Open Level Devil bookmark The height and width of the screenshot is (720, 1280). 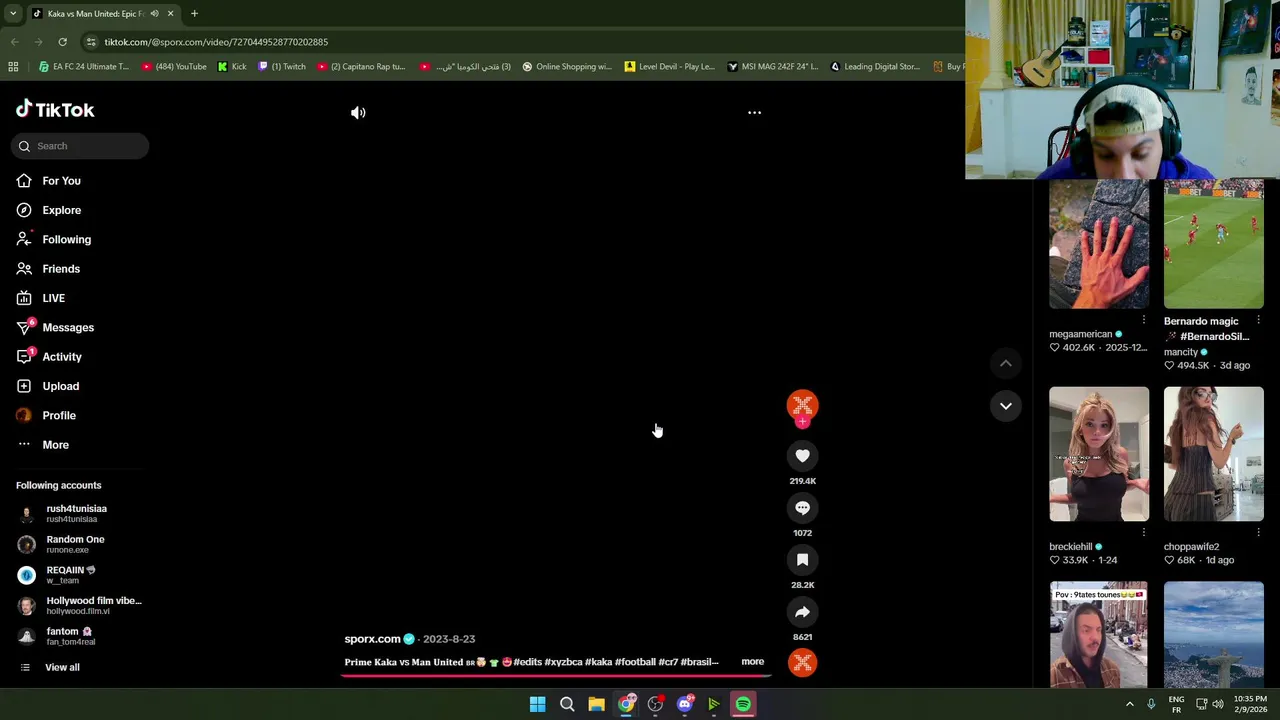coord(669,67)
